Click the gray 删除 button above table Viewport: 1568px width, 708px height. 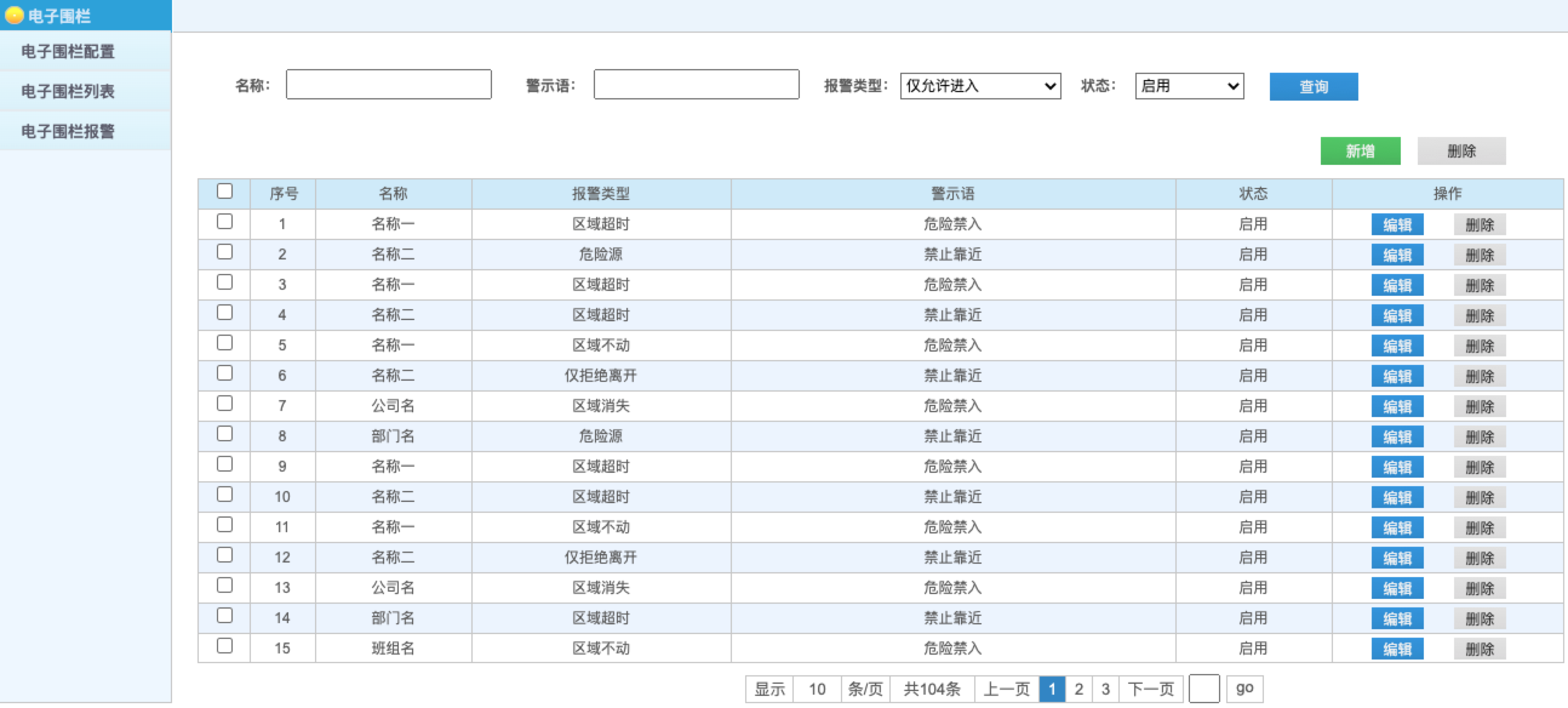tap(1461, 151)
